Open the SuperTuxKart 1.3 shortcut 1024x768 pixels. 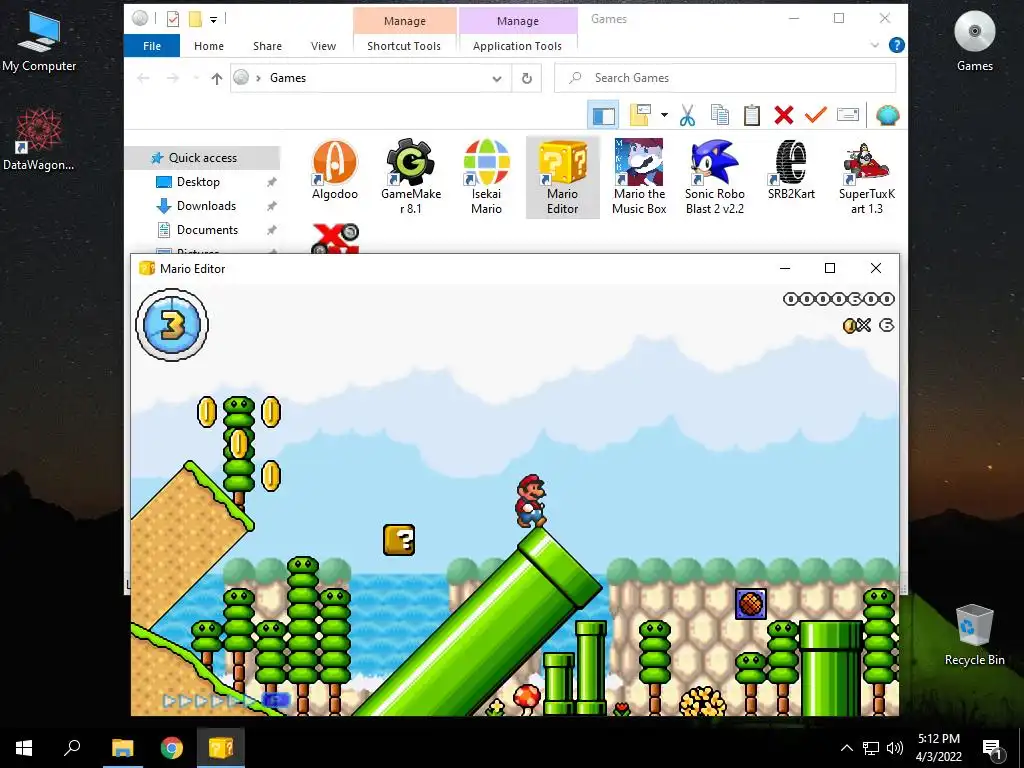tap(867, 176)
